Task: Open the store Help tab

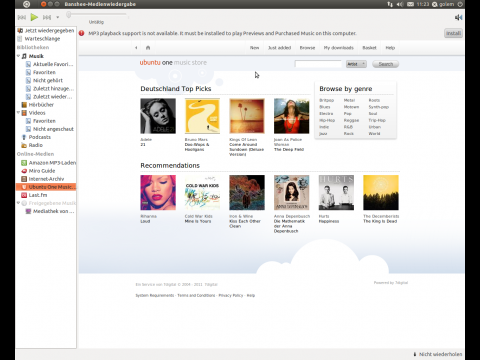Action: pyautogui.click(x=390, y=48)
